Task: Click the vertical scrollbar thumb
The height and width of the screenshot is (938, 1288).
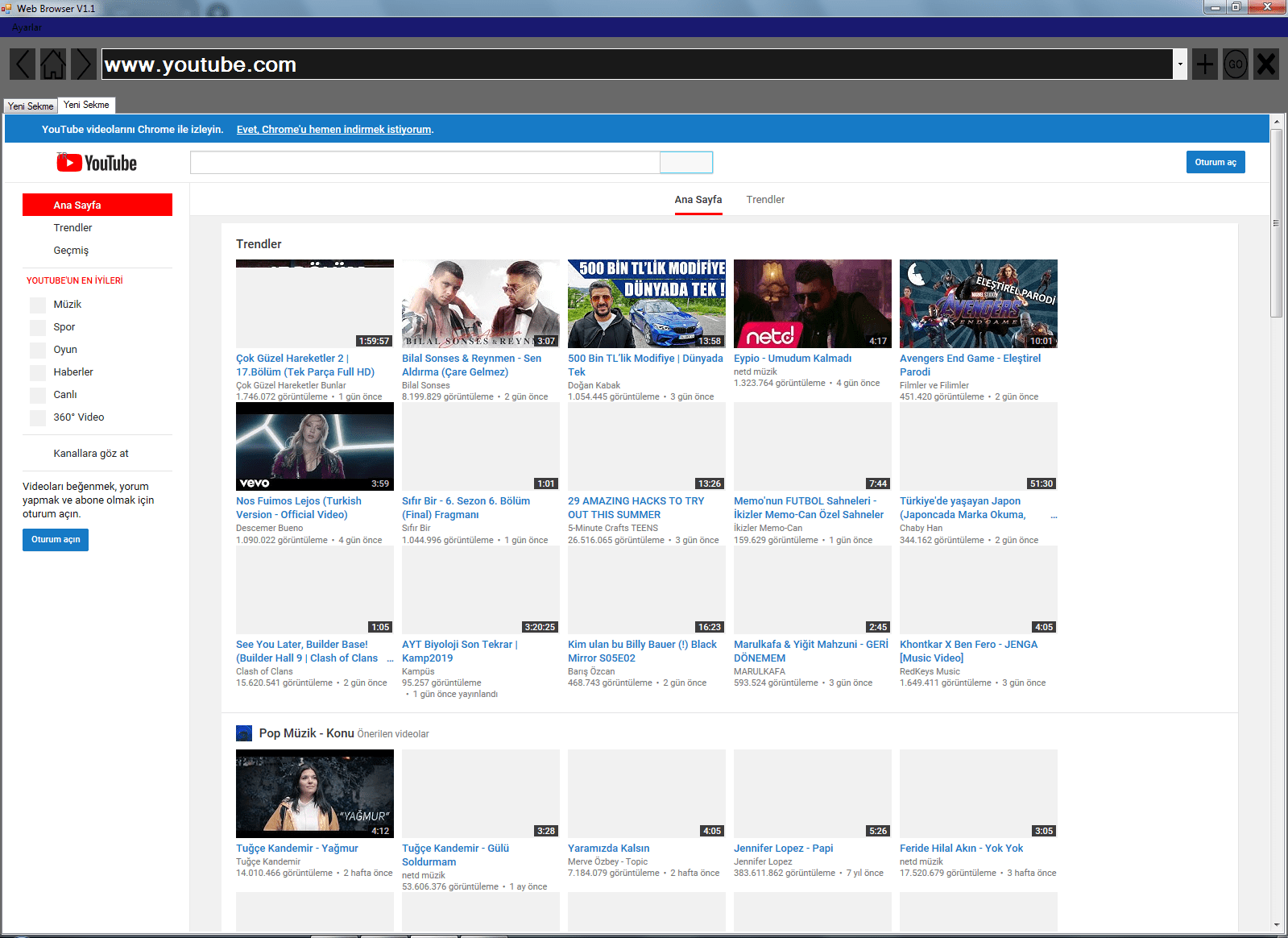Action: click(x=1277, y=223)
